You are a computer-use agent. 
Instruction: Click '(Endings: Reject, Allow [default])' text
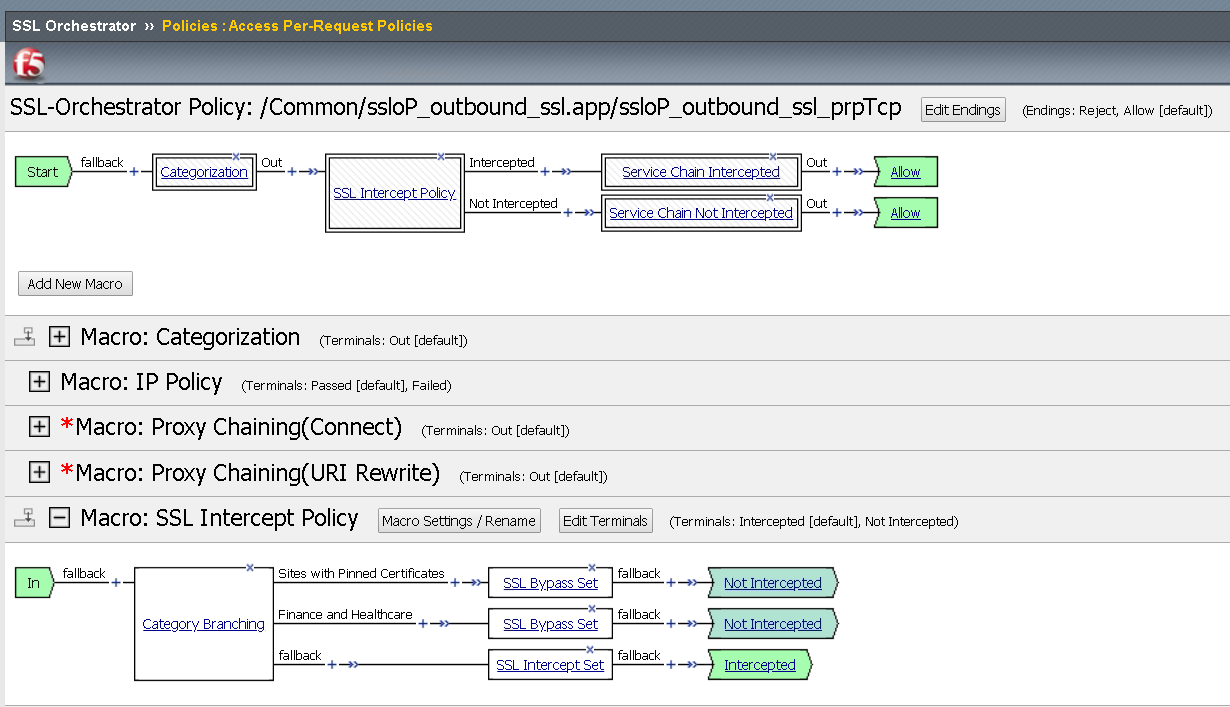click(1117, 111)
